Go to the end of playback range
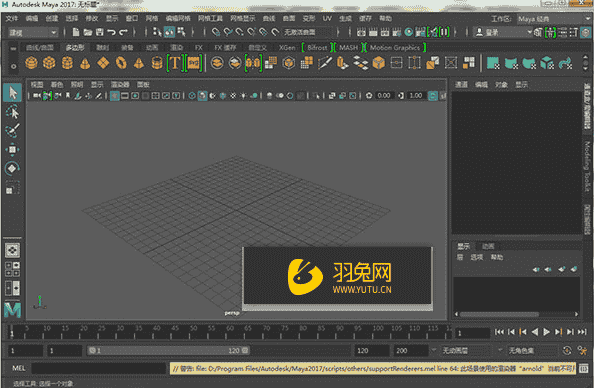 pos(582,332)
